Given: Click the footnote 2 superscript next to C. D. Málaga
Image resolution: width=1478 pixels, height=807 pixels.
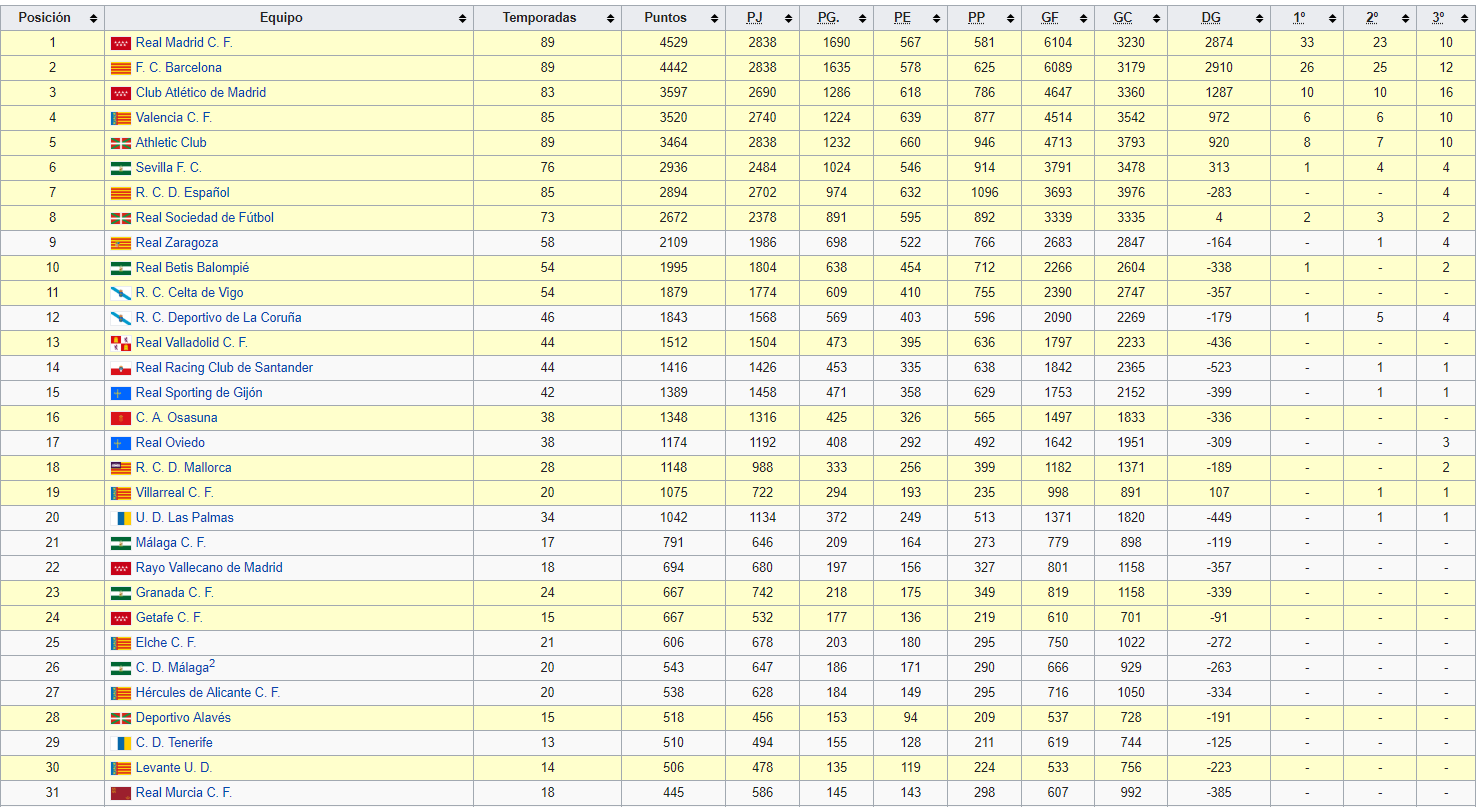Looking at the screenshot, I should pyautogui.click(x=213, y=664).
